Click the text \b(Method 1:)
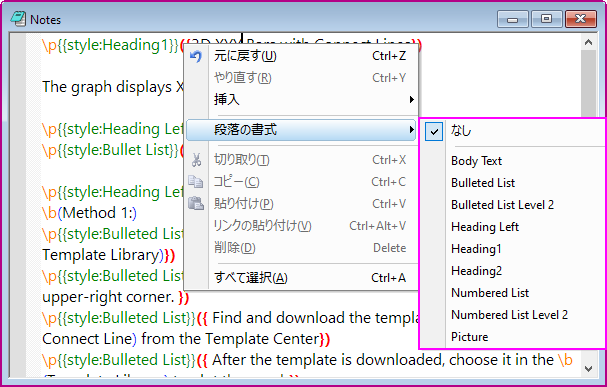 click(89, 213)
